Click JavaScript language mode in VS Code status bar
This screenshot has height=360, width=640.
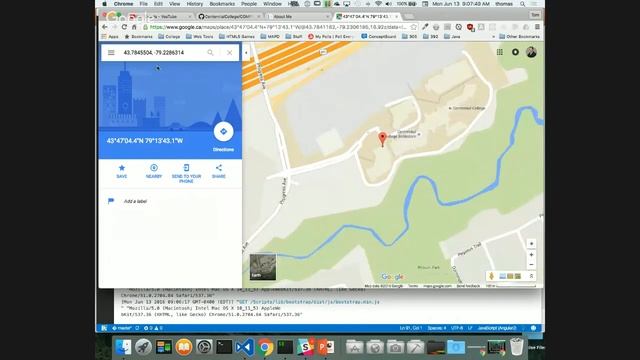point(497,328)
